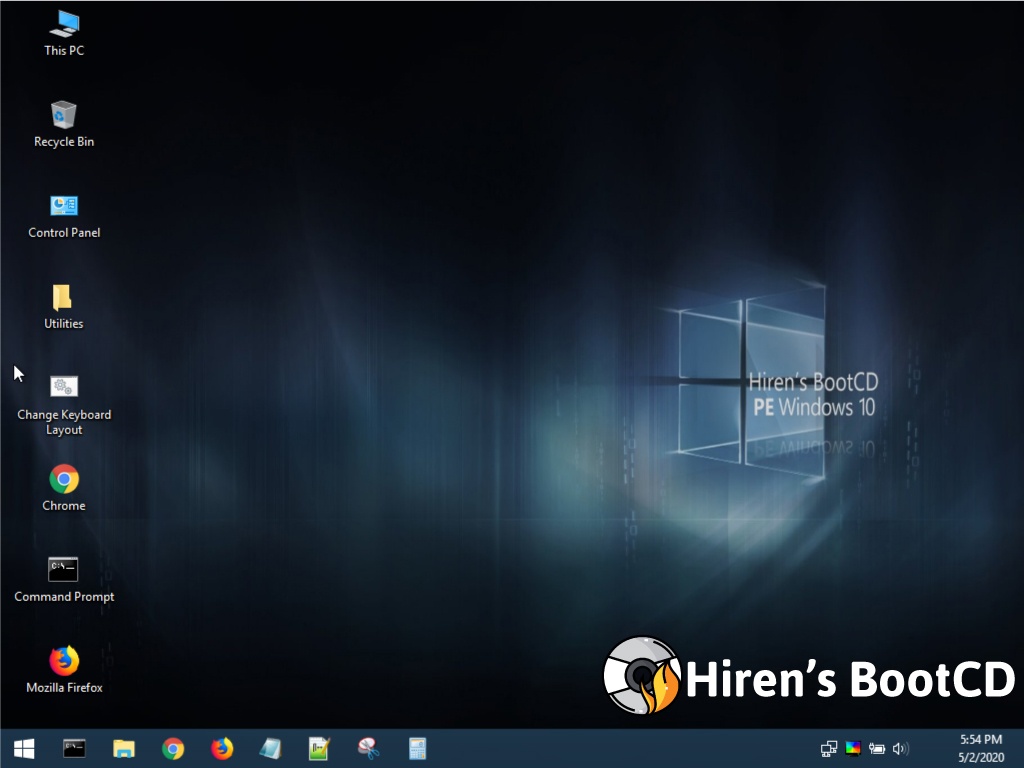This screenshot has height=768, width=1024.
Task: Select the Utilities folder icon
Action: click(63, 306)
